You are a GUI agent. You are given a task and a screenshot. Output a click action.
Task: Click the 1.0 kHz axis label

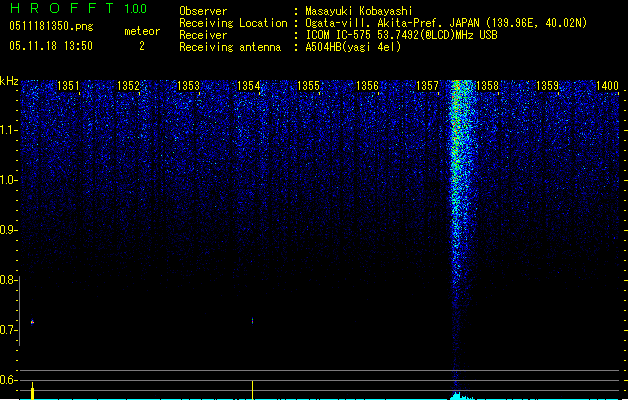click(x=8, y=180)
